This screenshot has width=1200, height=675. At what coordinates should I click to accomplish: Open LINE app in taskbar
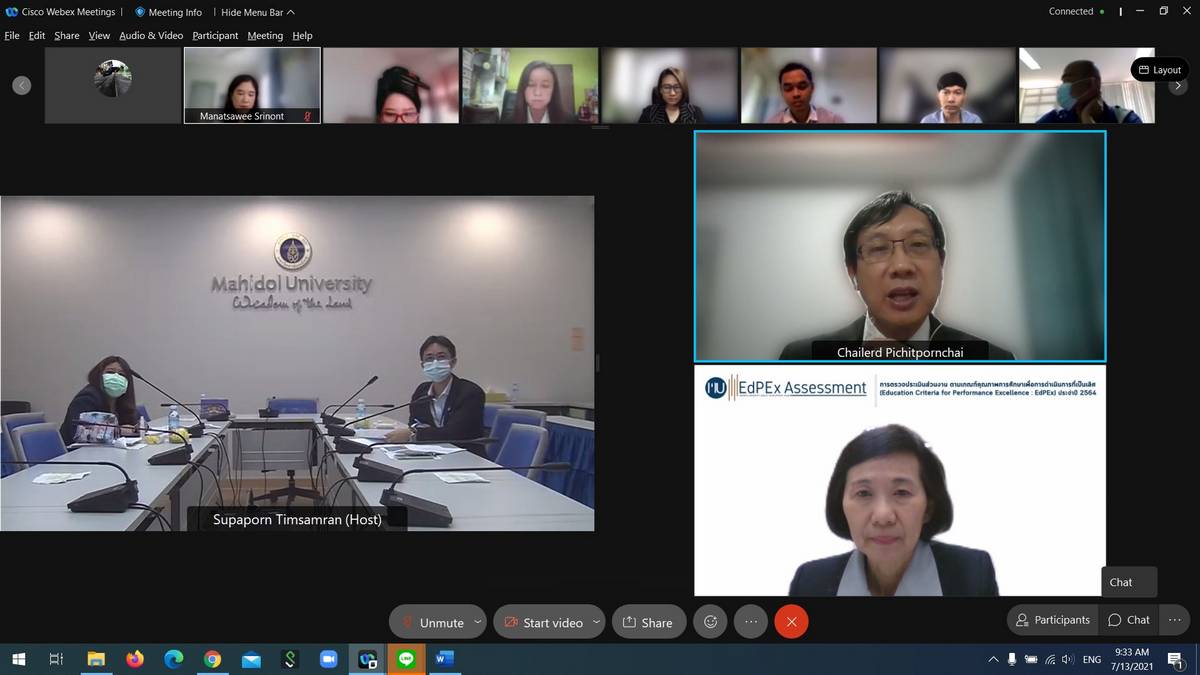[x=406, y=659]
